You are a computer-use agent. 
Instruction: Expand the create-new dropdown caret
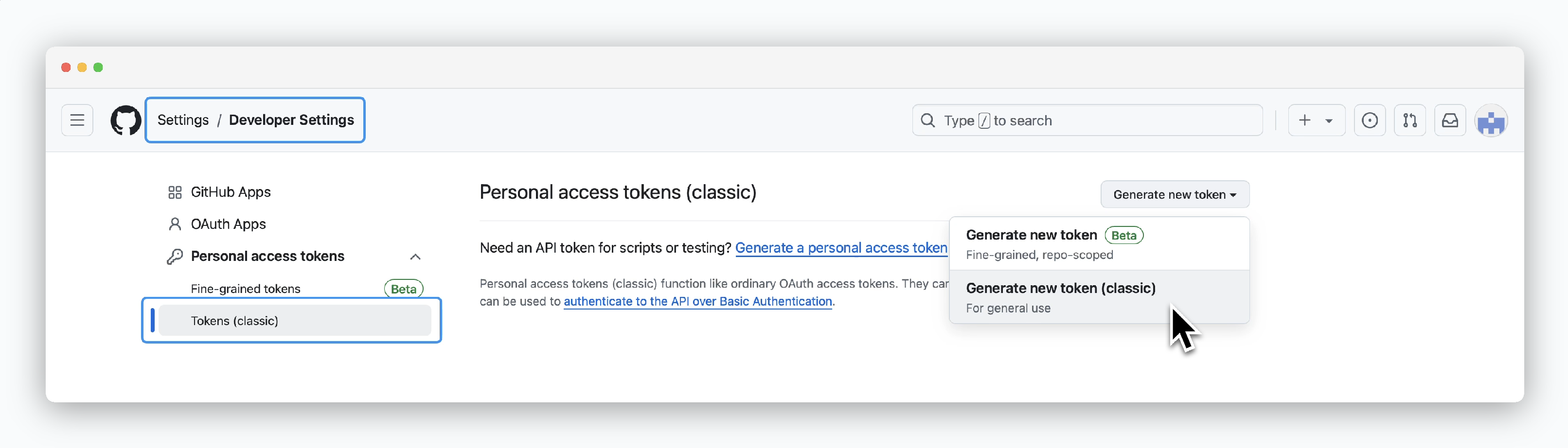click(x=1329, y=121)
